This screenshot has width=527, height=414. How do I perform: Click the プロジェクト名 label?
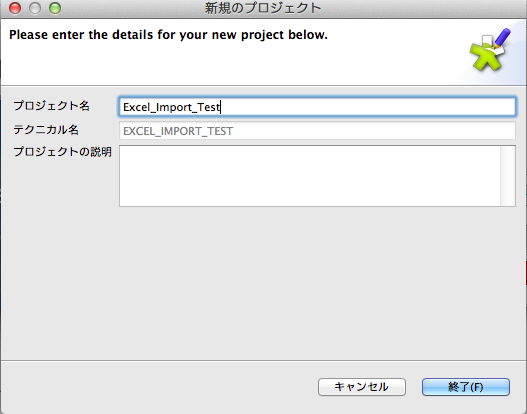coord(51,106)
